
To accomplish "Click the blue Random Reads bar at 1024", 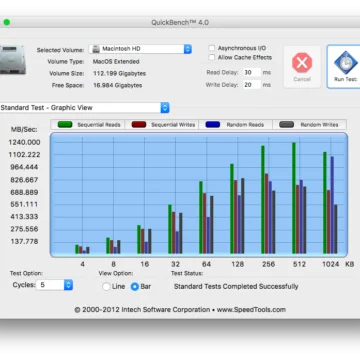I will (x=332, y=205).
